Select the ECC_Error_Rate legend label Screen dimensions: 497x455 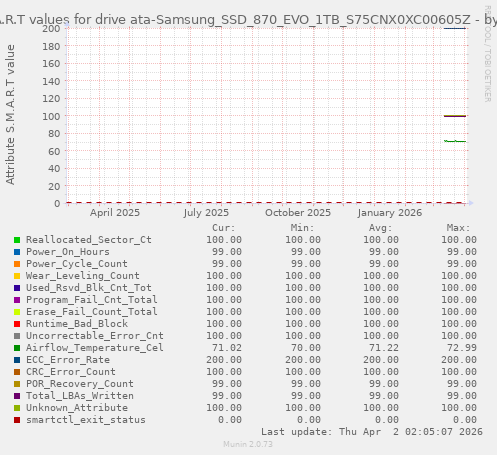68,360
